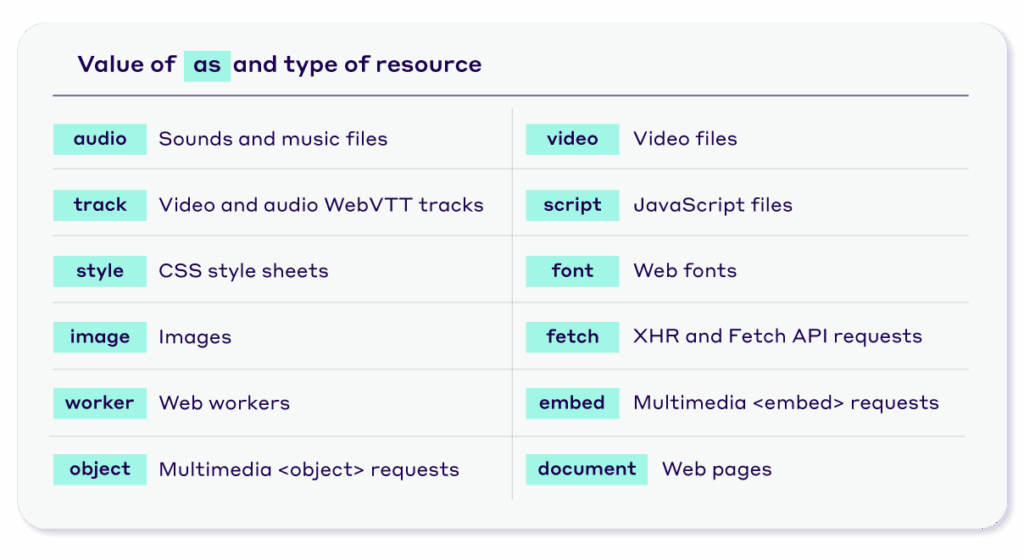Screen dimensions: 1024x560
Task: Click the 'audio' value tag
Action: click(100, 139)
